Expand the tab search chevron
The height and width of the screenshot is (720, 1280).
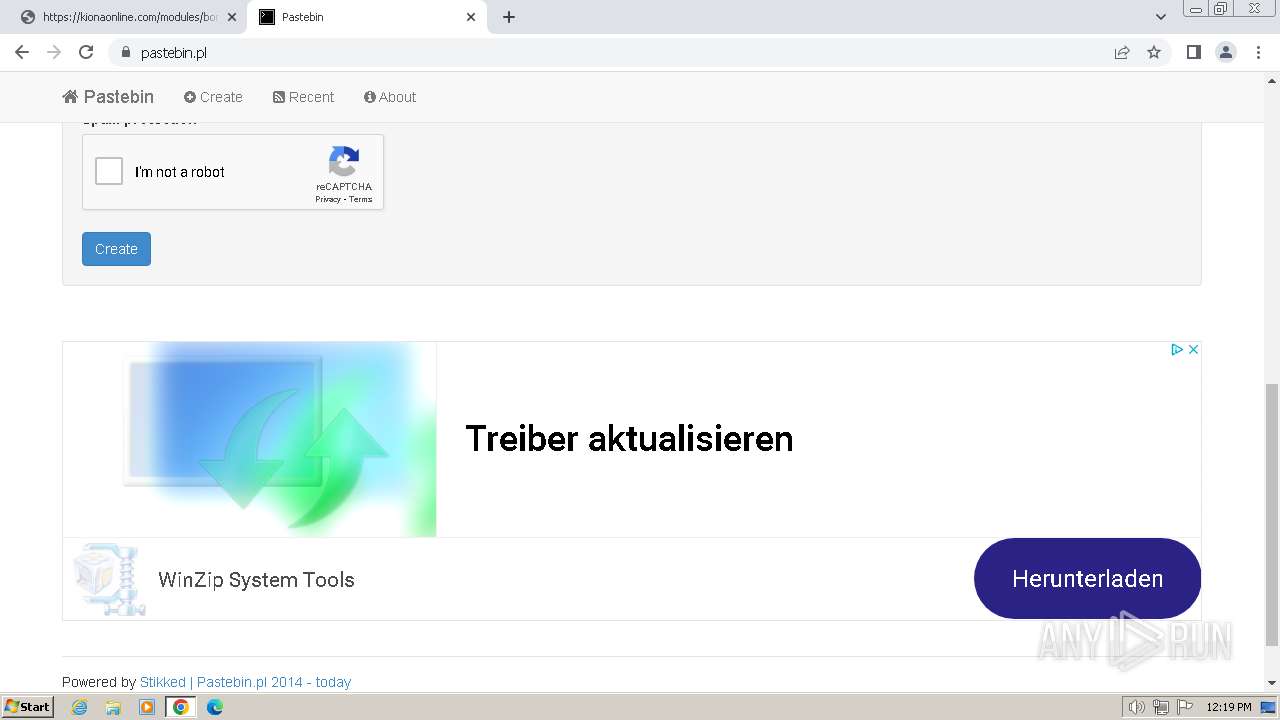click(x=1161, y=17)
